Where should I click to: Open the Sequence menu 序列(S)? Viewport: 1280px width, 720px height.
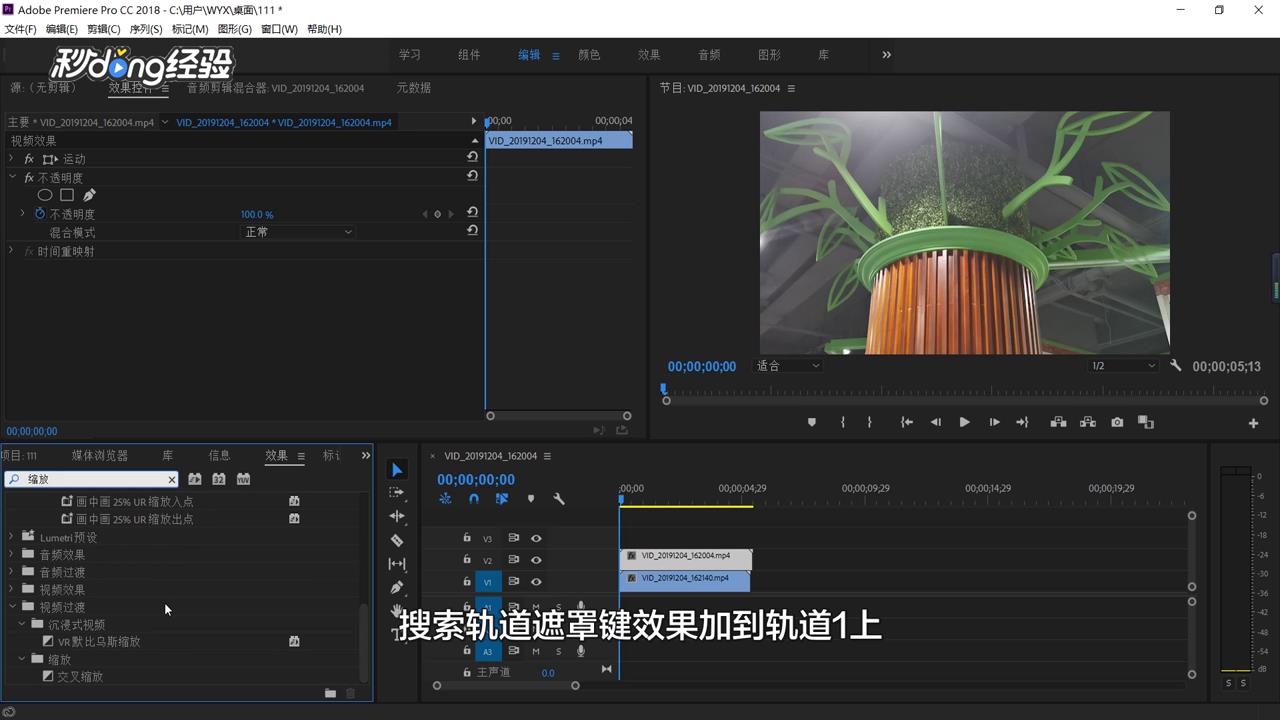146,29
